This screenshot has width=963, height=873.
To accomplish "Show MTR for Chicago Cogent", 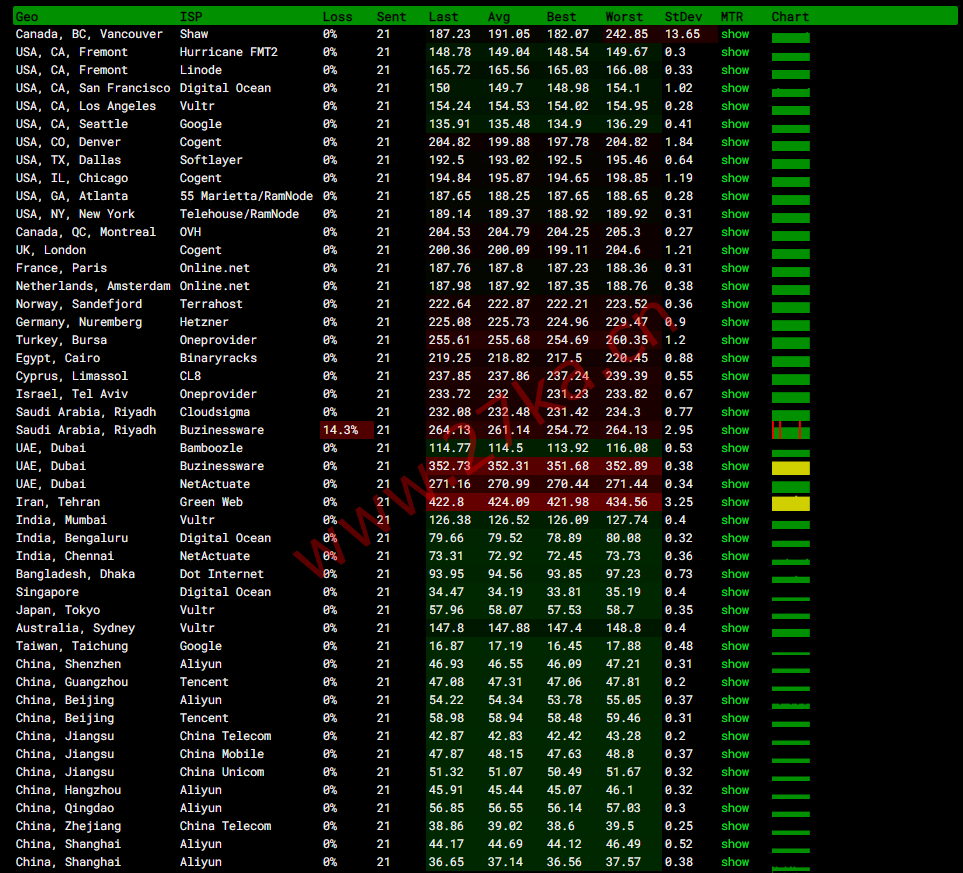I will [735, 178].
